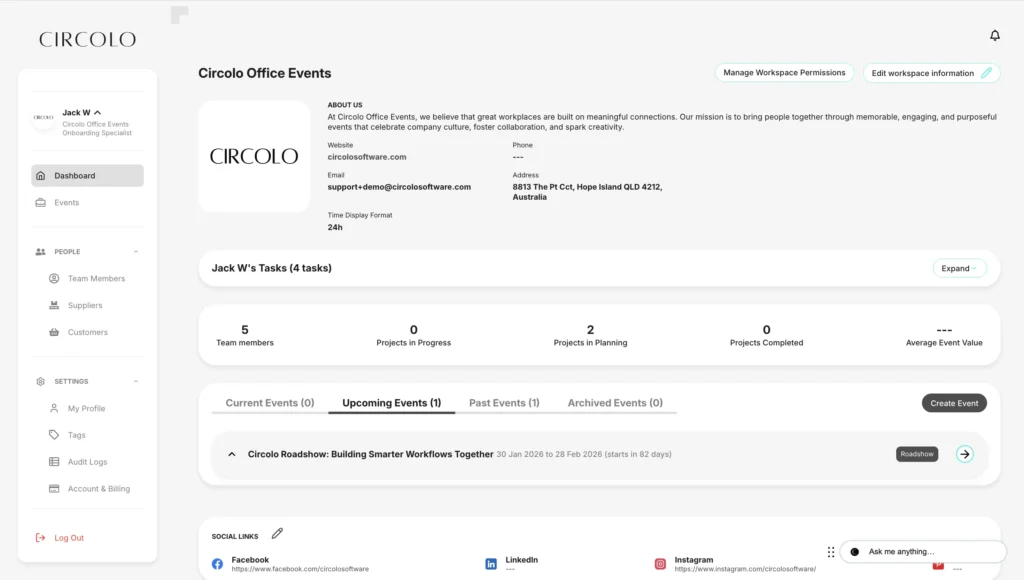Click the Ask me anything input field
This screenshot has width=1024, height=580.
pos(930,552)
